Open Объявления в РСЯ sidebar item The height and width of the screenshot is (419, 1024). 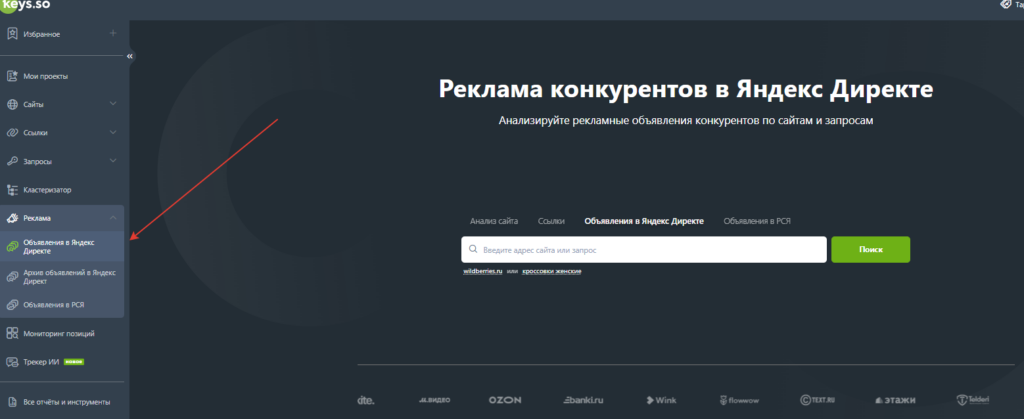tap(54, 305)
